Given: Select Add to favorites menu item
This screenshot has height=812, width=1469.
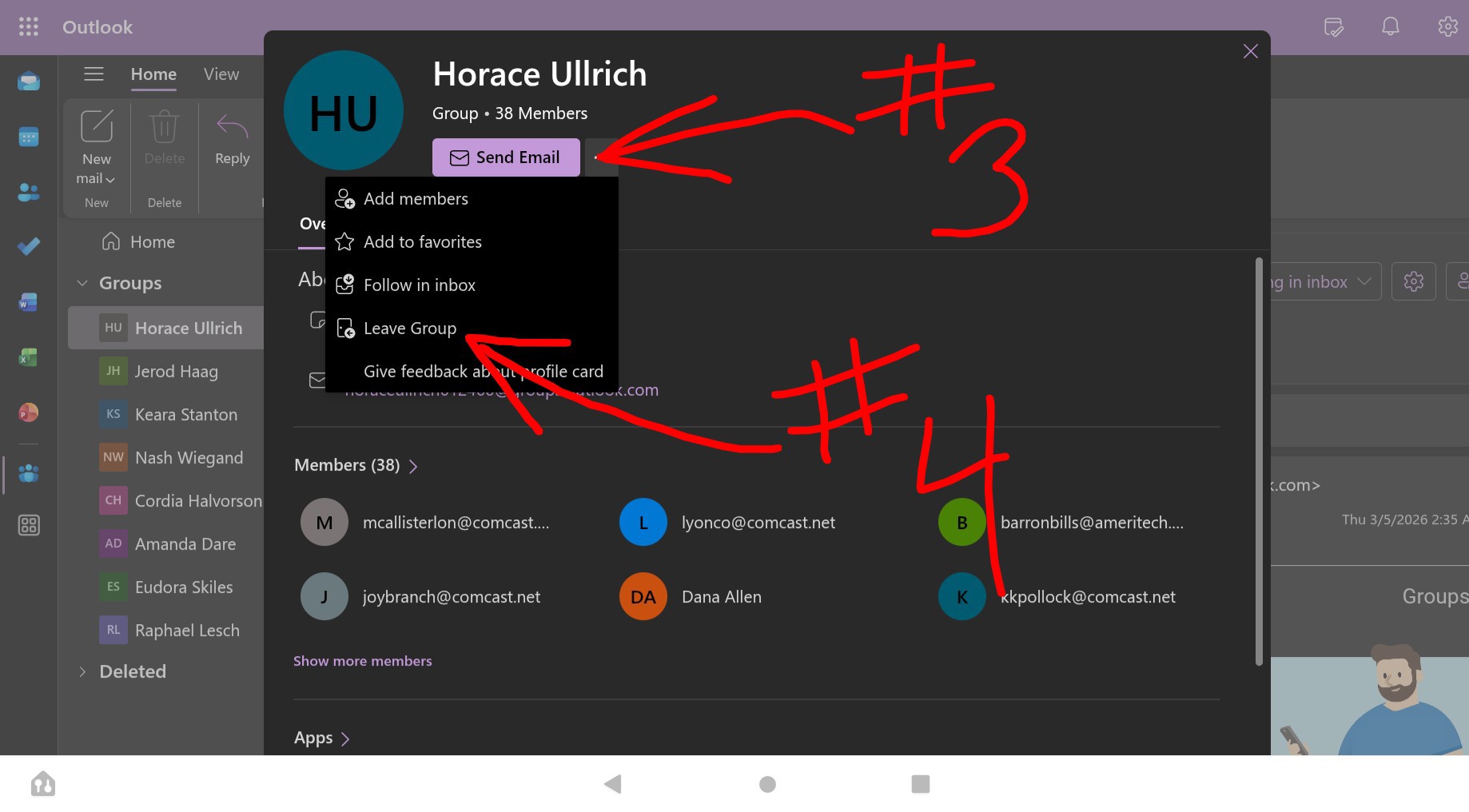Looking at the screenshot, I should (x=472, y=242).
